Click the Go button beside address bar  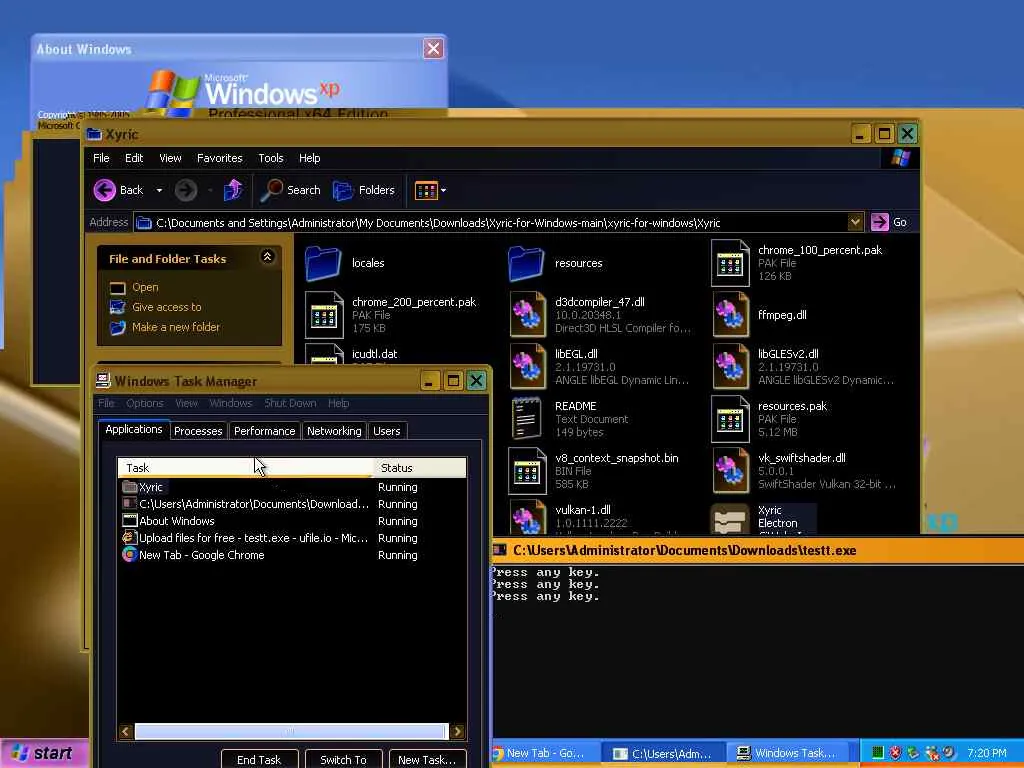889,222
